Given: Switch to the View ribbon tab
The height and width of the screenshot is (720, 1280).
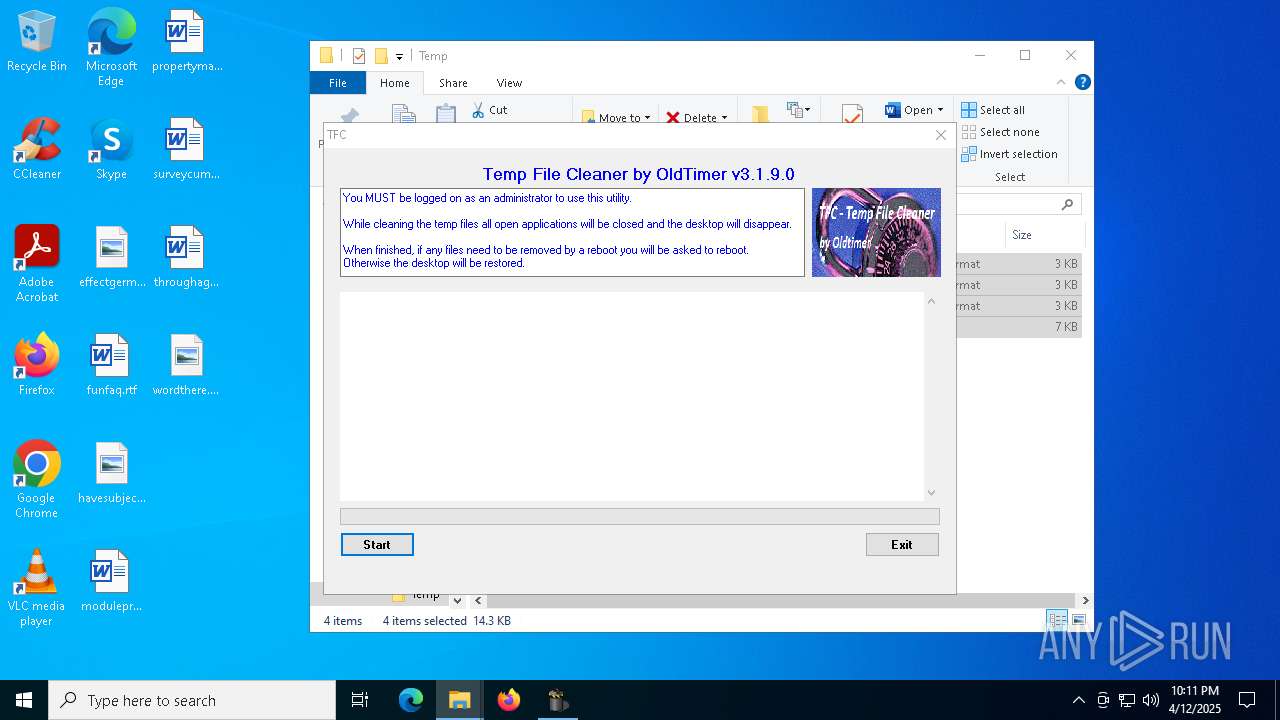Looking at the screenshot, I should (509, 83).
